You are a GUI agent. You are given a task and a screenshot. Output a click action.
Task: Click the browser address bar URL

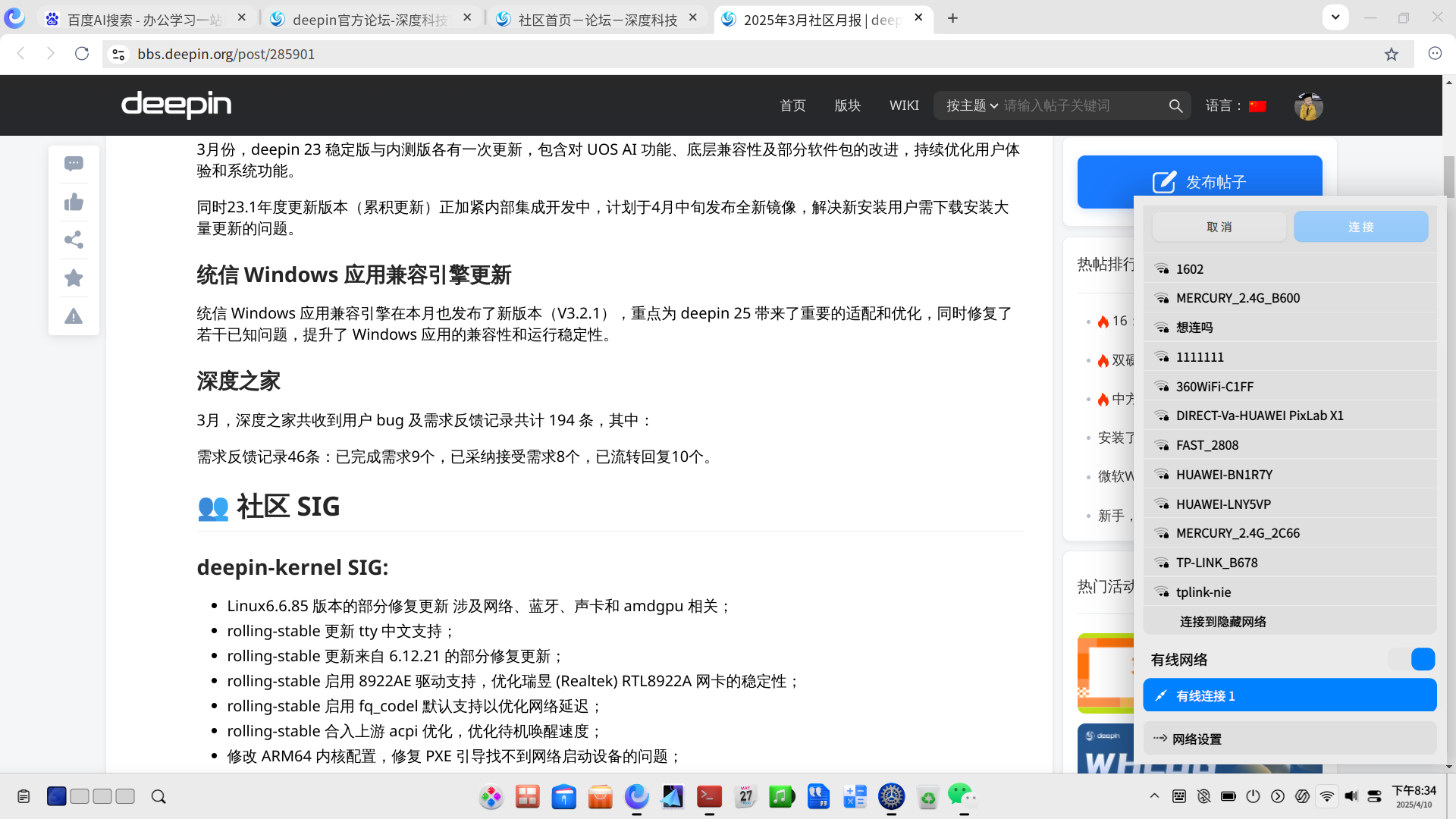(226, 54)
